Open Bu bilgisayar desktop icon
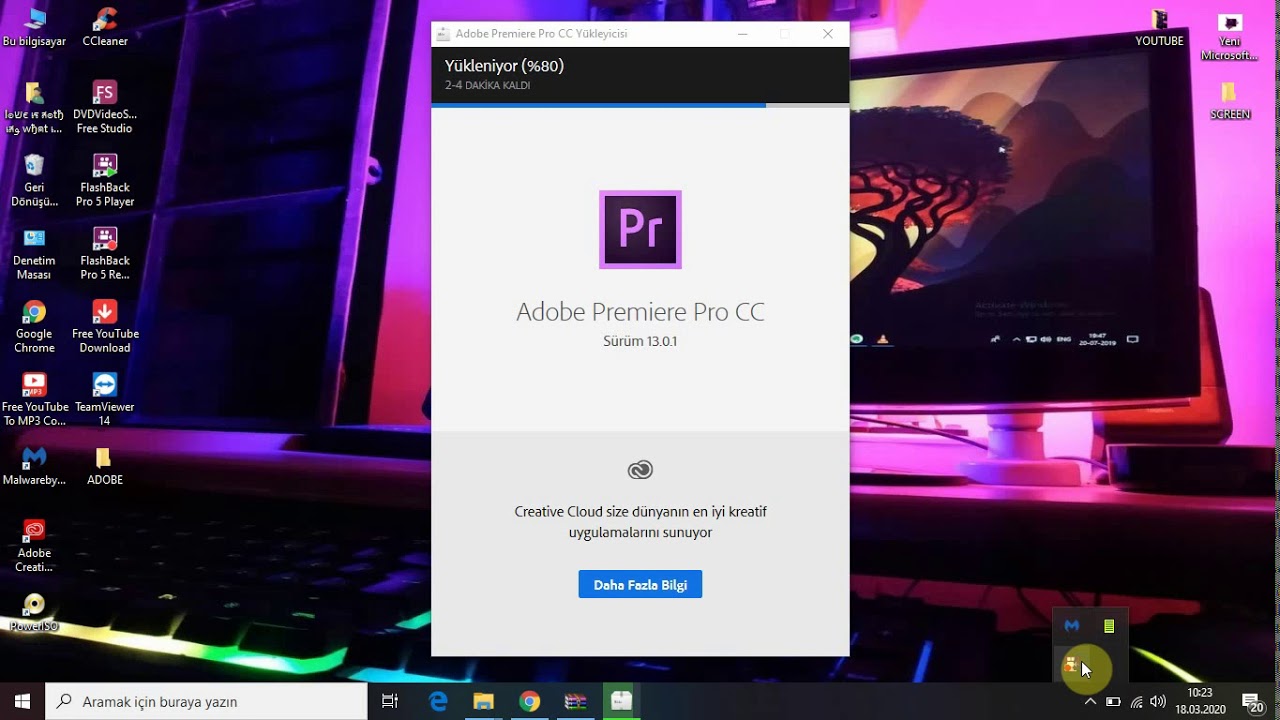The width and height of the screenshot is (1280, 720). [34, 27]
